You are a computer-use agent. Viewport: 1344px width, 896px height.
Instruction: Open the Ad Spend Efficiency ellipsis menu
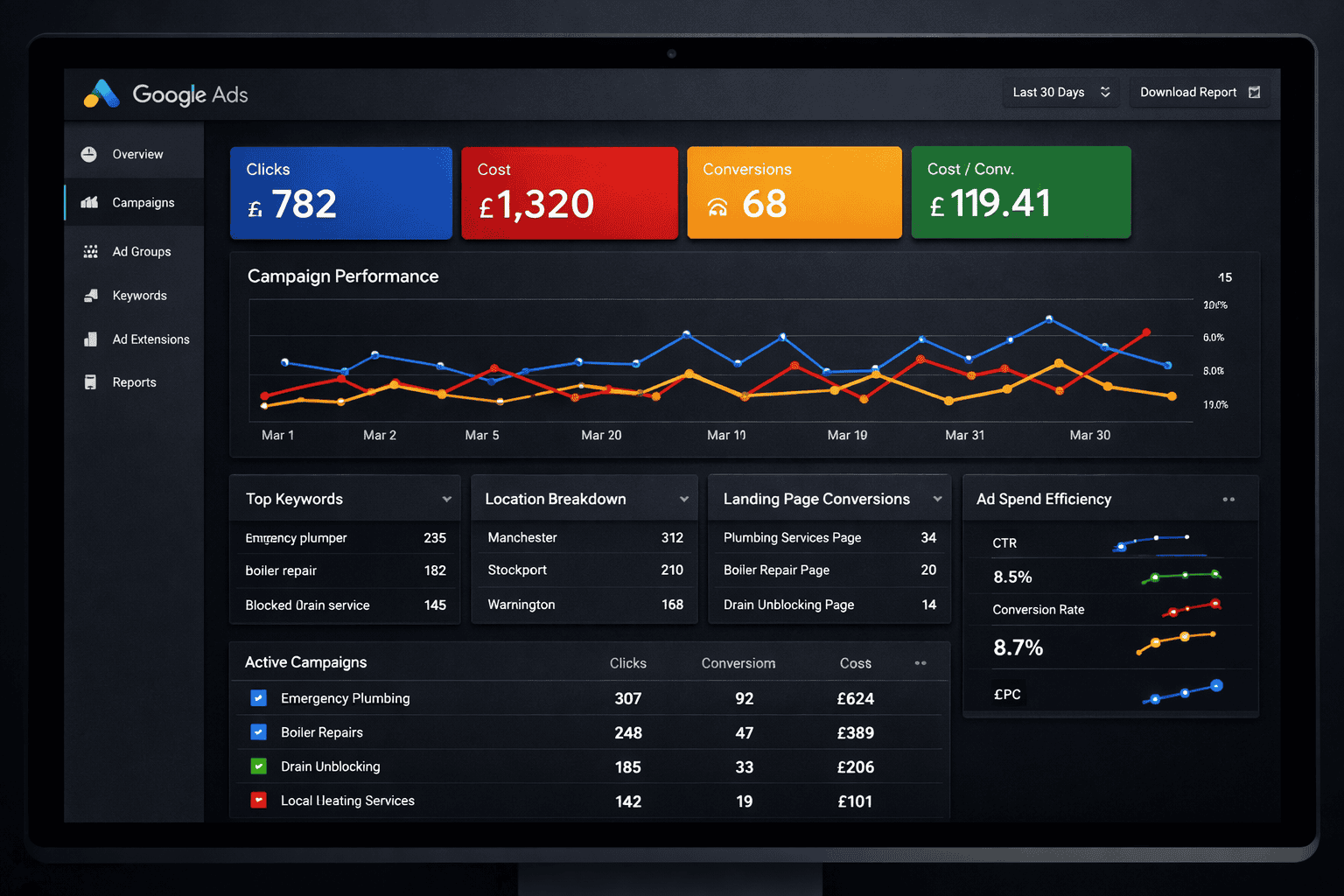1228,499
